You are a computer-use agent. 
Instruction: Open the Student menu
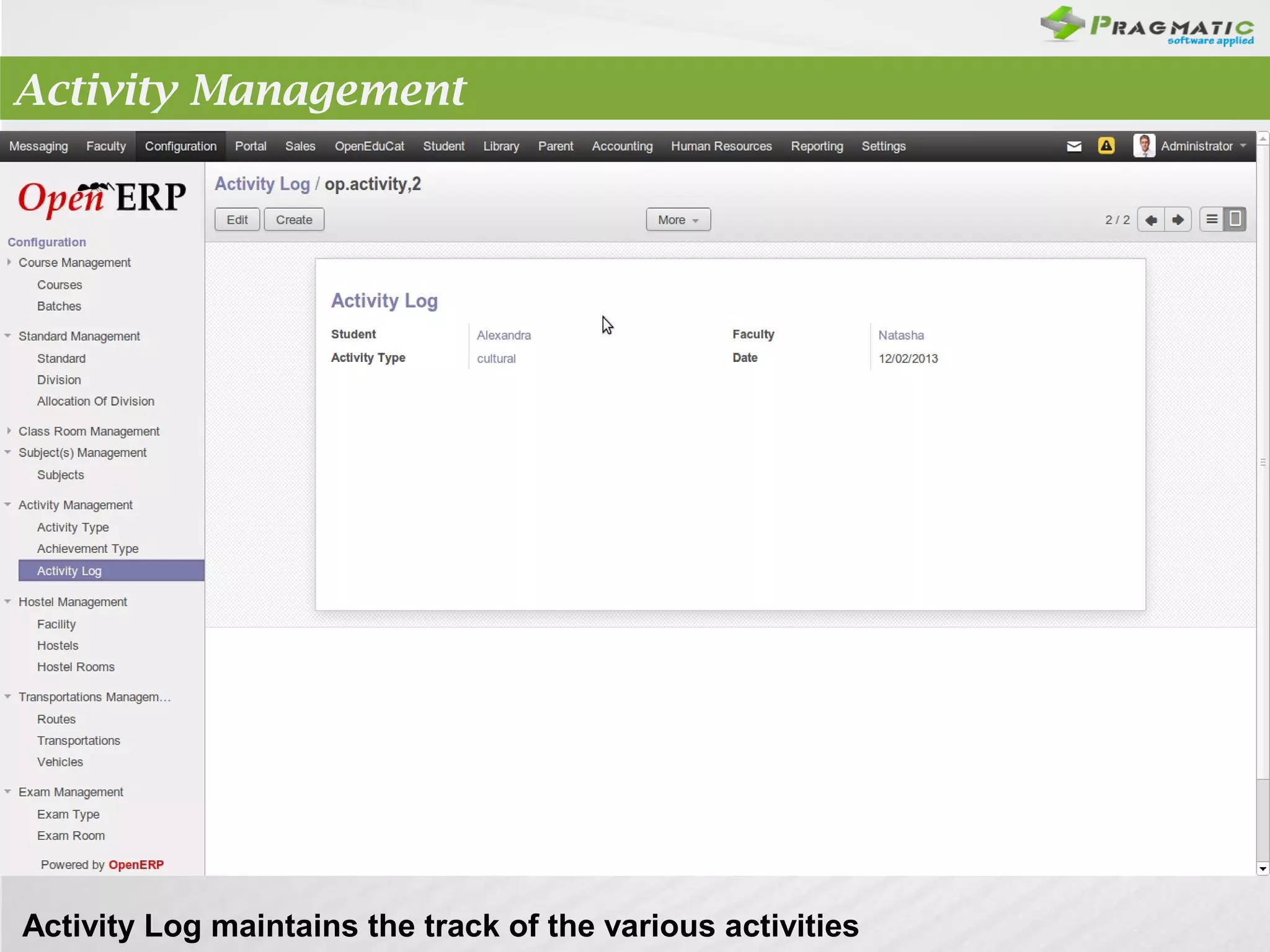(443, 146)
